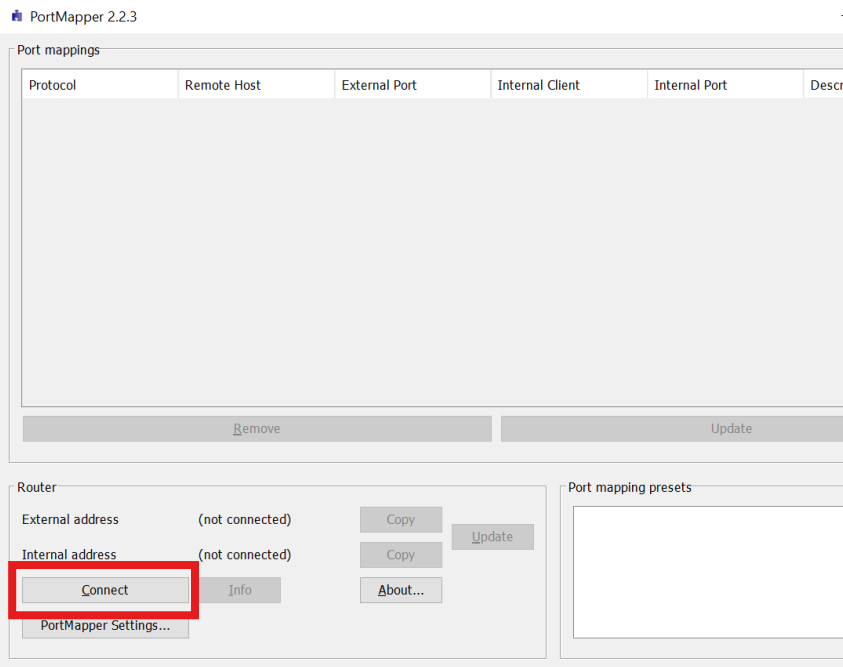This screenshot has width=843, height=667.
Task: Click the disabled Info button
Action: coord(240,590)
